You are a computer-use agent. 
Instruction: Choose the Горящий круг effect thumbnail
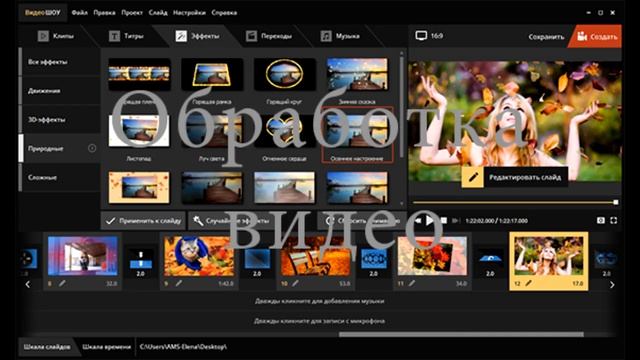pos(284,75)
